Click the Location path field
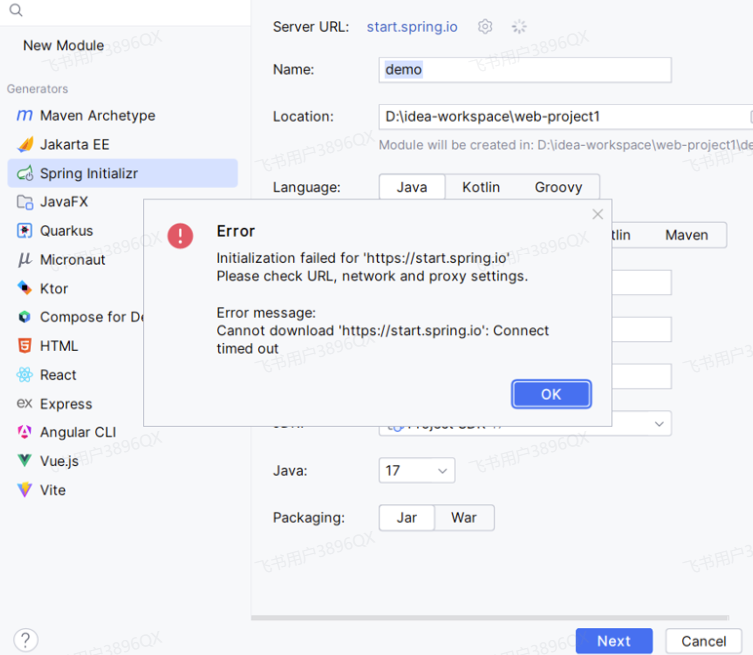The width and height of the screenshot is (753, 655). click(566, 117)
